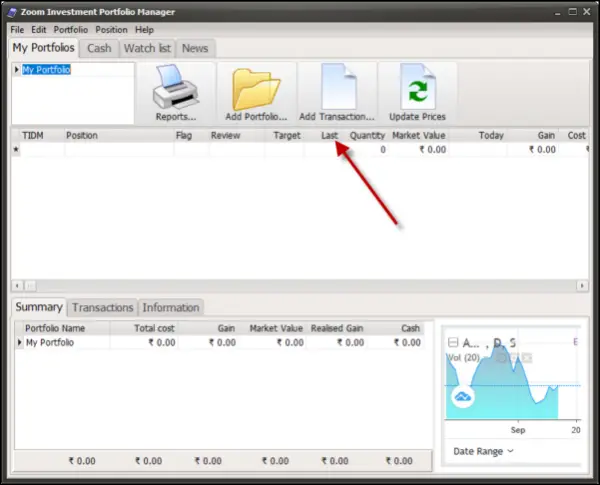Viewport: 600px width, 485px height.
Task: Expand the My Portfolio tree node arrow
Action: [x=16, y=70]
